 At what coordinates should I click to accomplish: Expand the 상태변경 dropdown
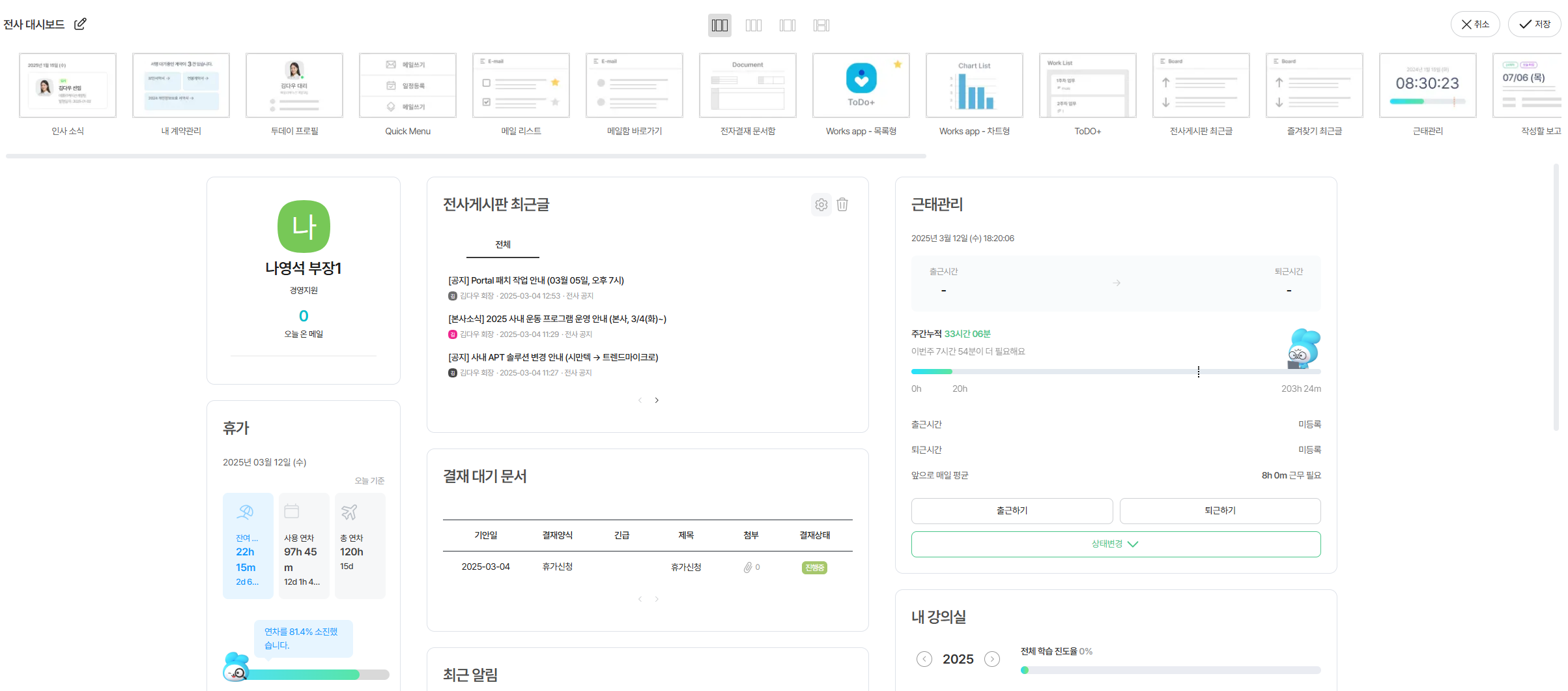click(1115, 544)
